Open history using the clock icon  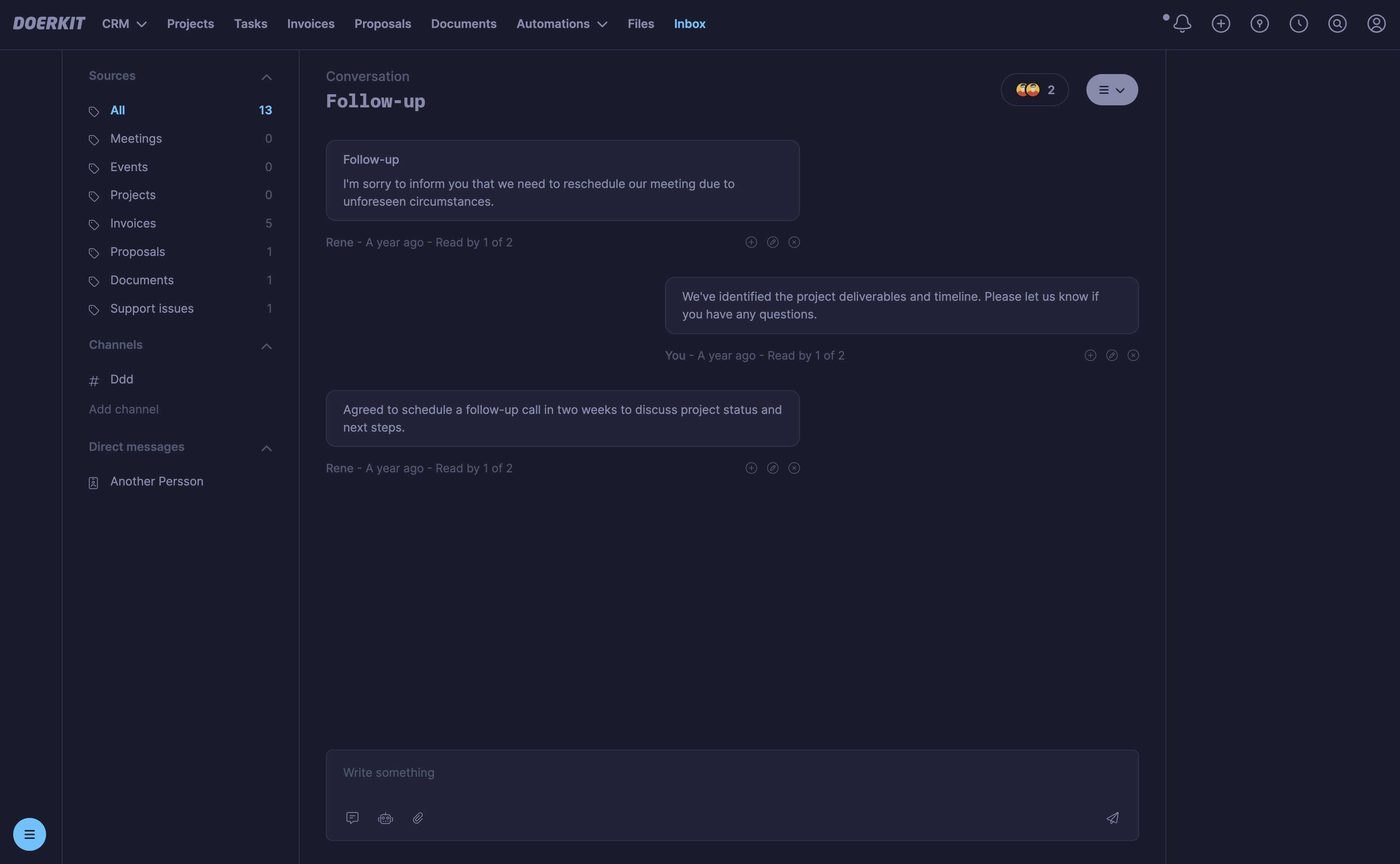[1298, 23]
